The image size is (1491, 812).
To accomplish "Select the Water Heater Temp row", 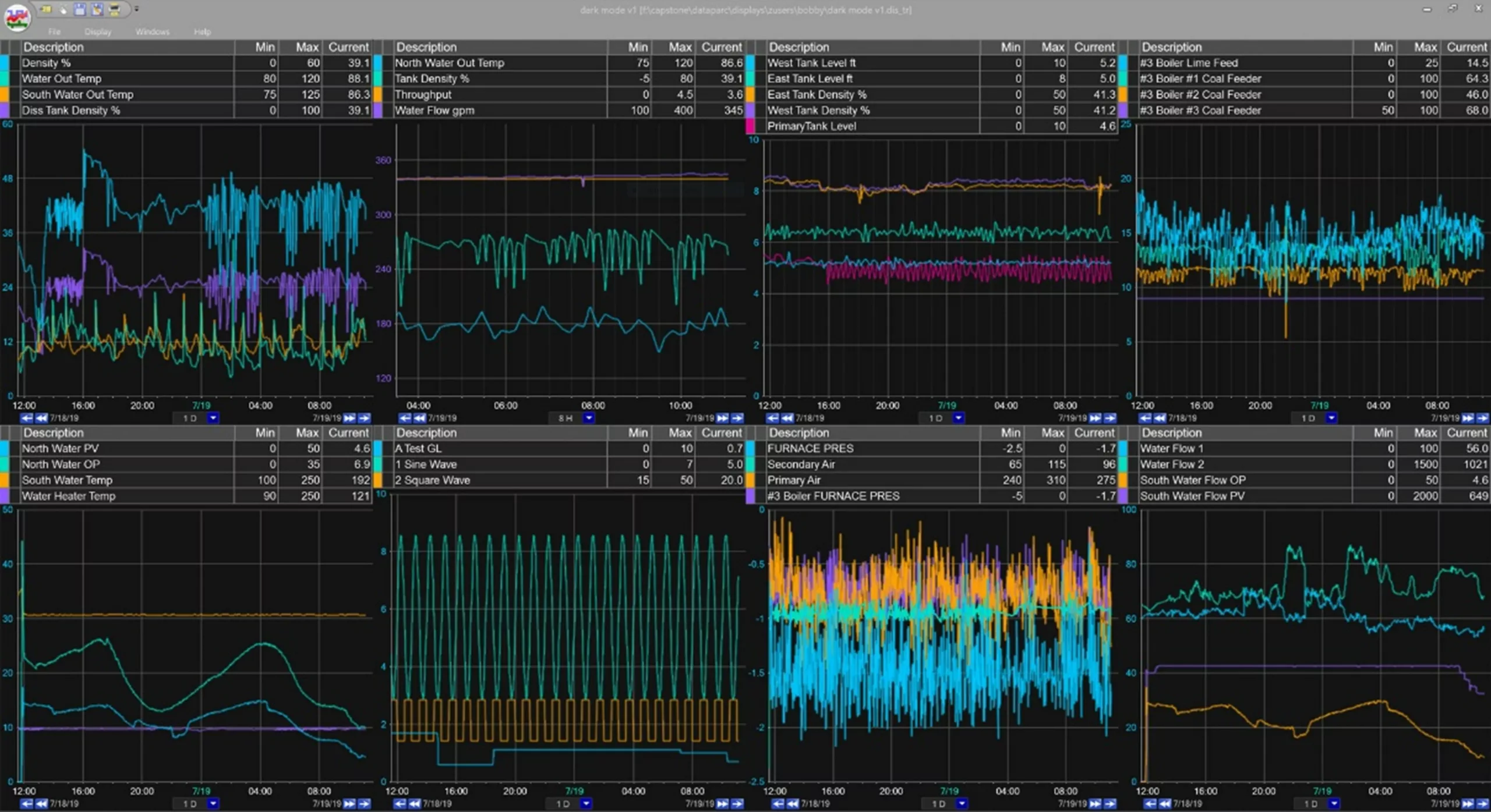I will pyautogui.click(x=186, y=496).
